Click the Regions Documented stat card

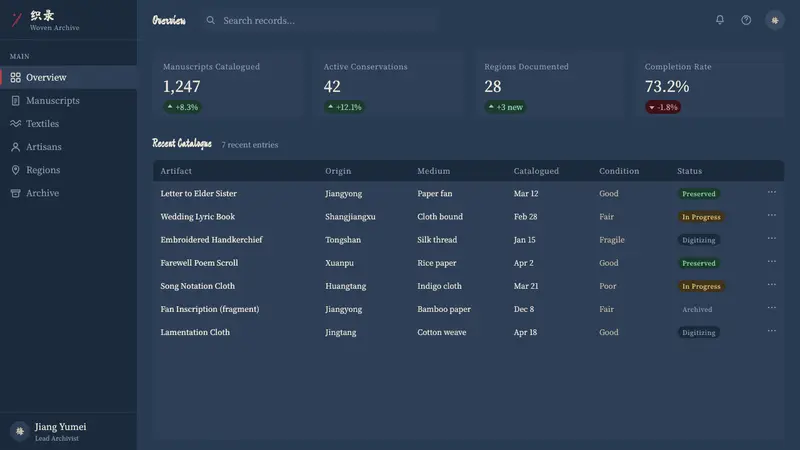click(x=549, y=85)
